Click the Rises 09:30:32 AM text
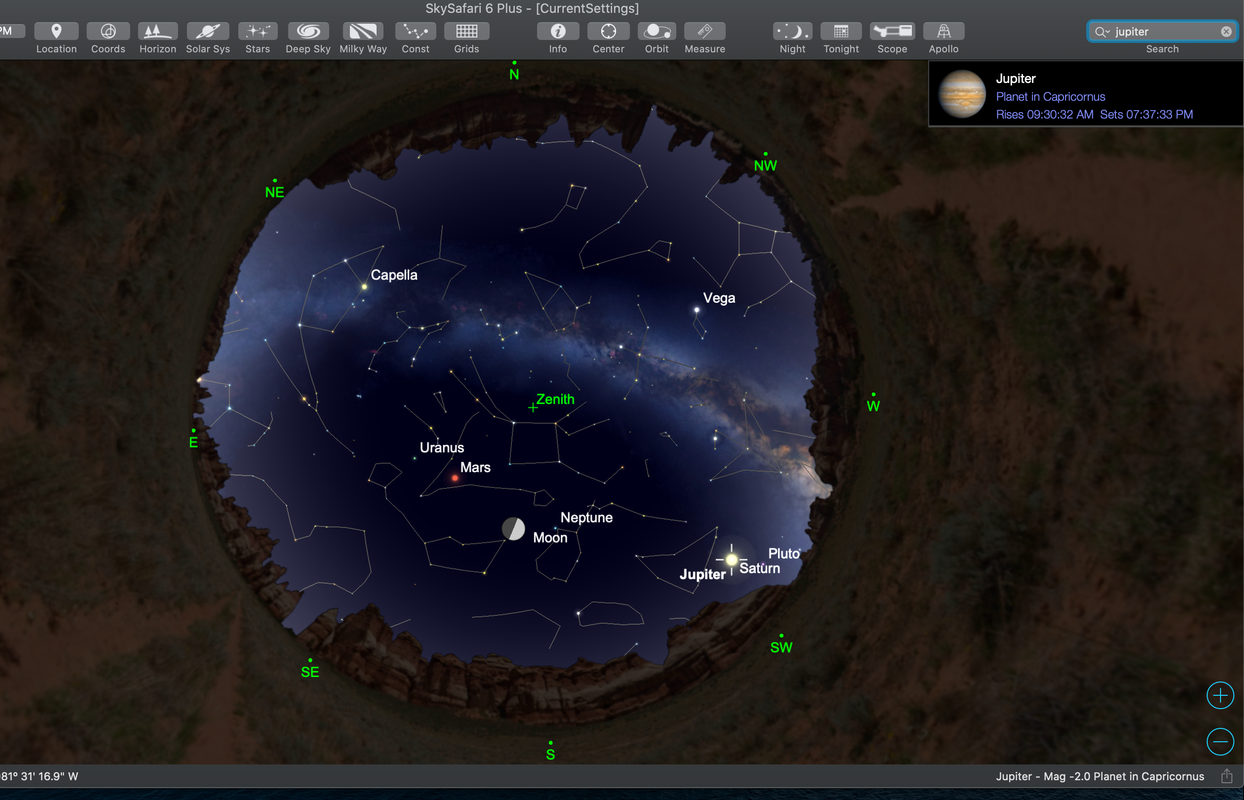 [1045, 115]
